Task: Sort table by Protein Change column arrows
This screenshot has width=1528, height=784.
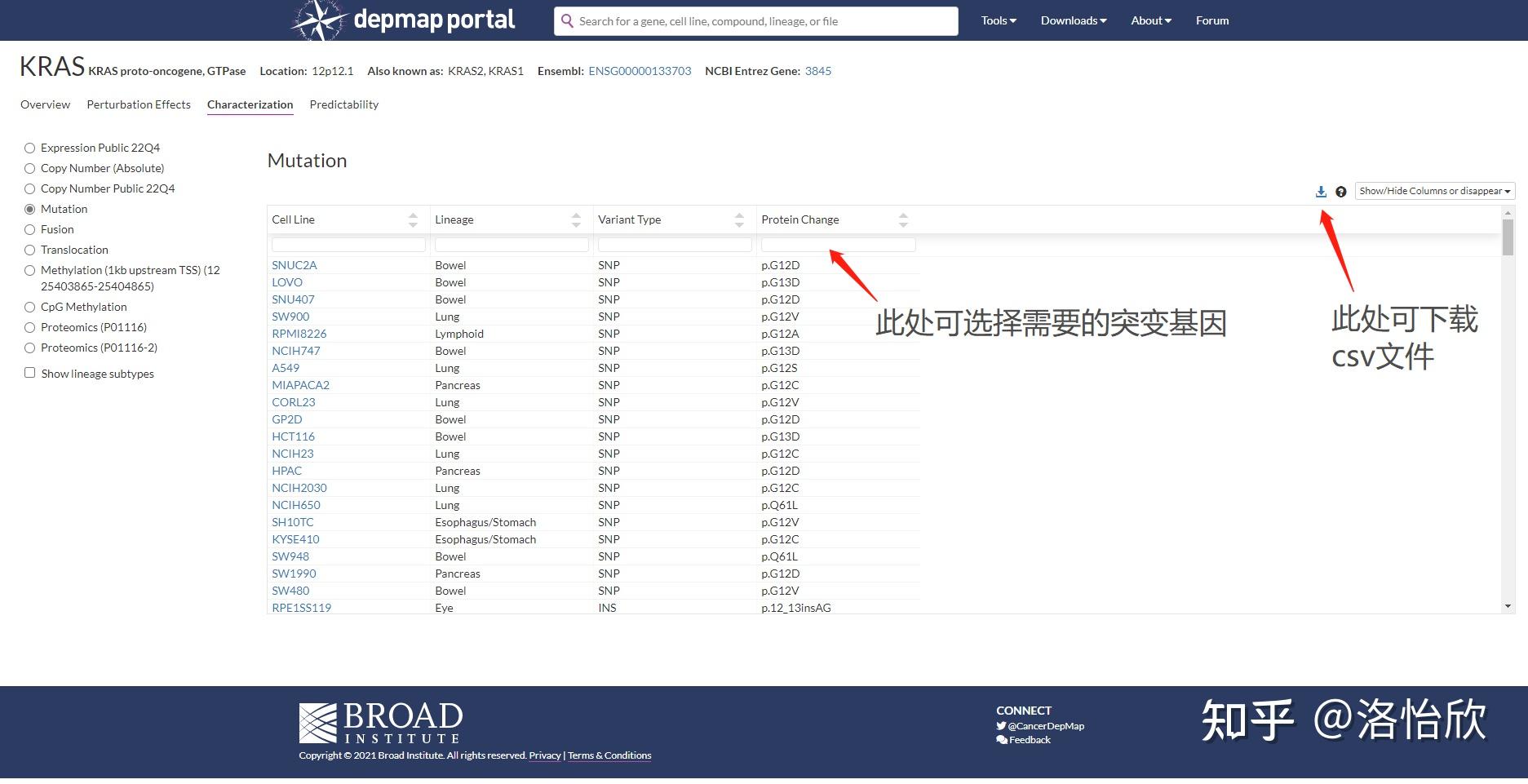Action: pyautogui.click(x=903, y=219)
